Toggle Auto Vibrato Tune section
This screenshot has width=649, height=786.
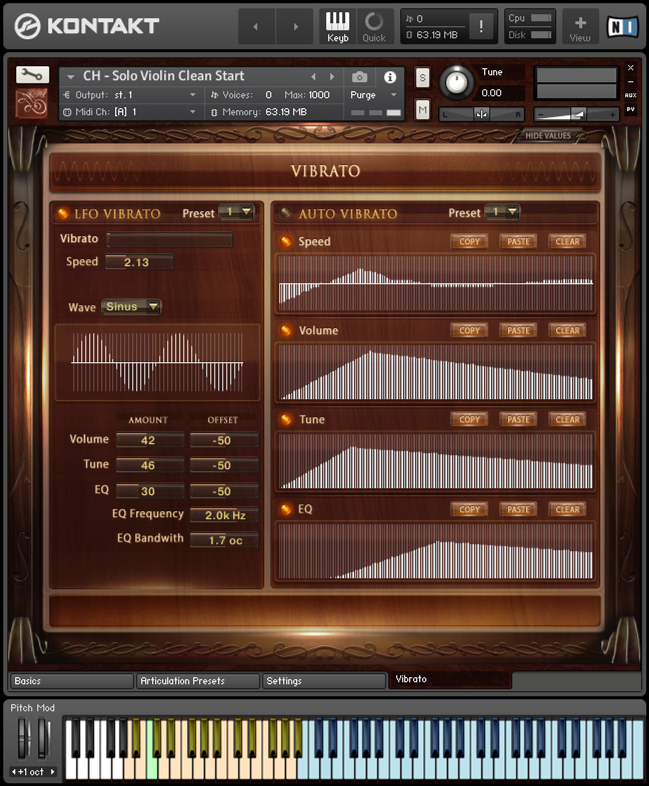point(286,420)
